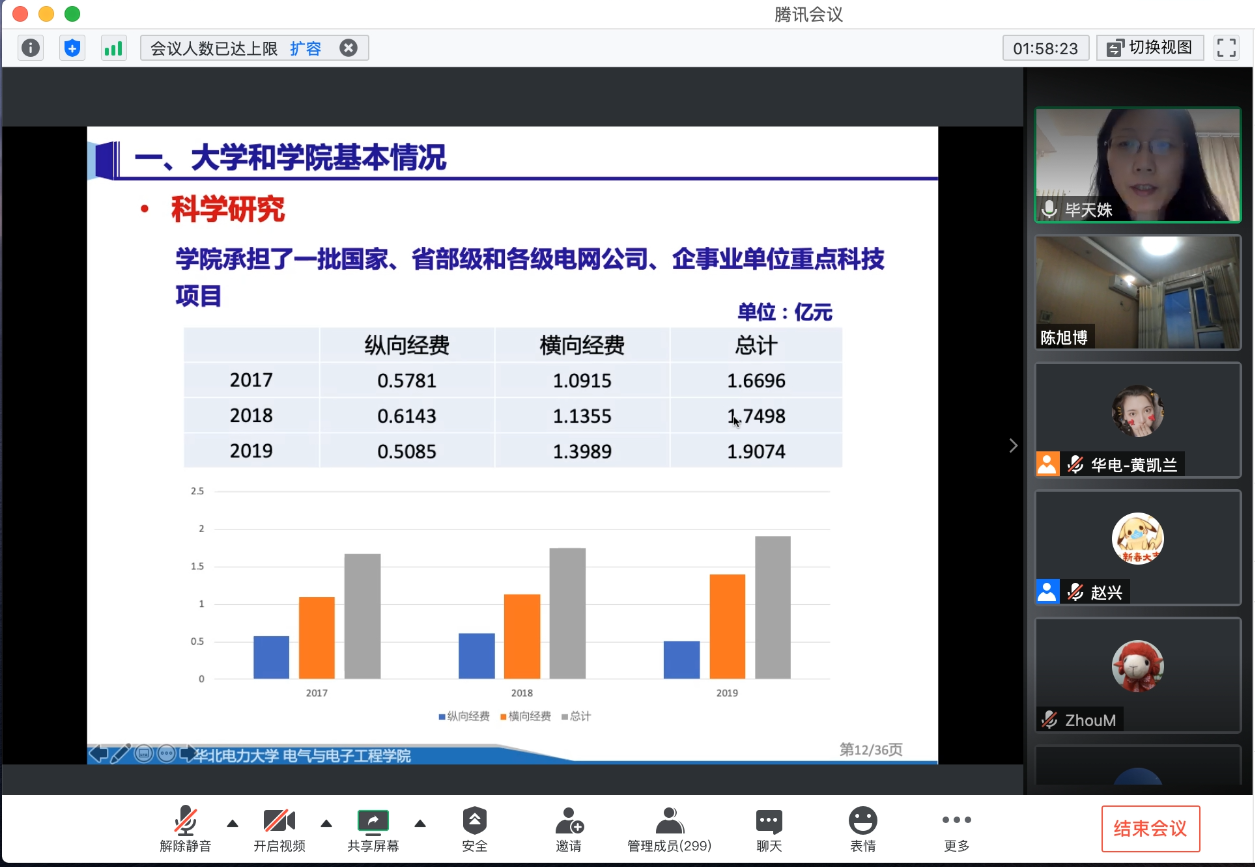Collapse the participant video sidebar arrow
This screenshot has width=1255, height=867.
pos(1013,446)
